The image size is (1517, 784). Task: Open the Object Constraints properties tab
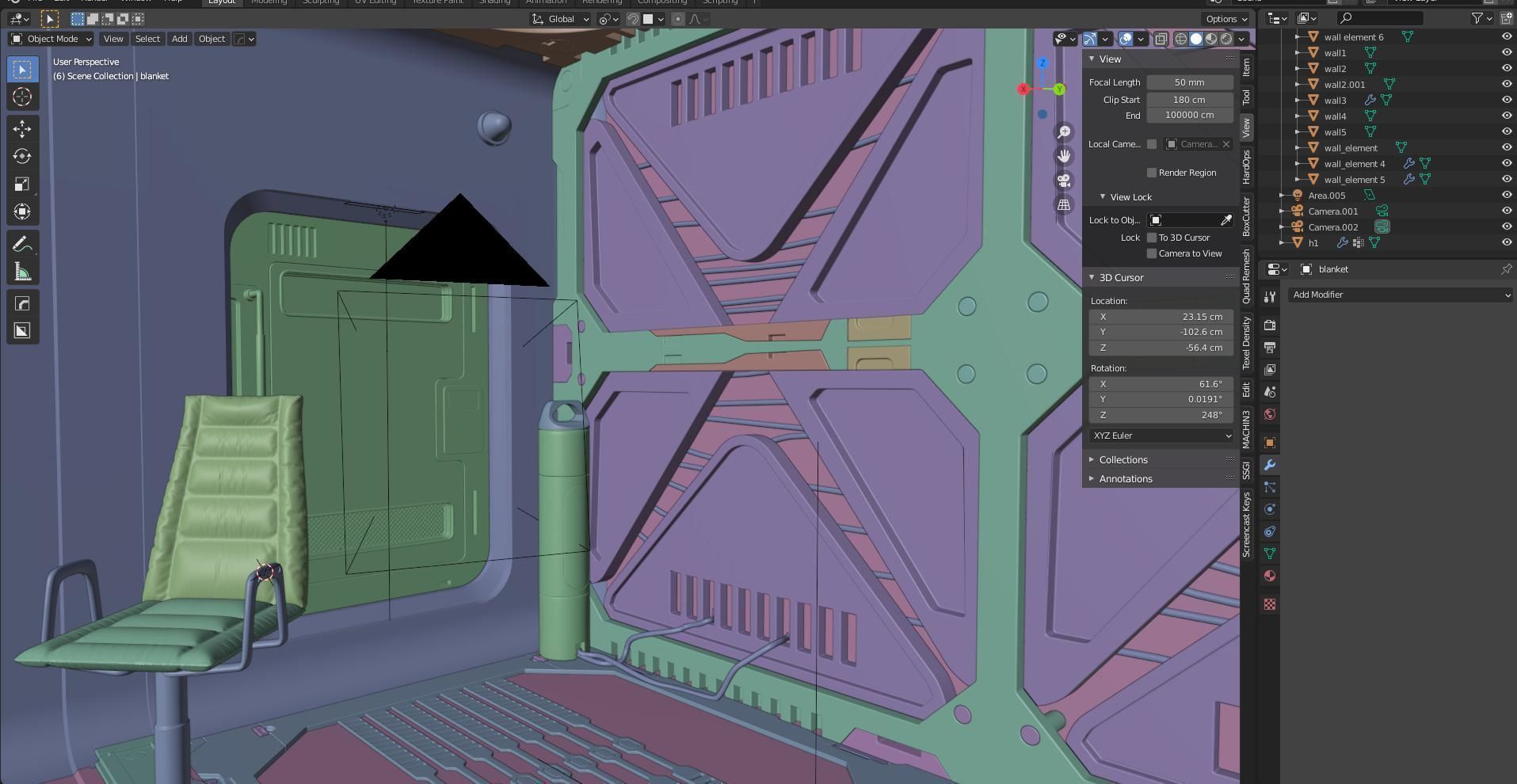pos(1270,531)
